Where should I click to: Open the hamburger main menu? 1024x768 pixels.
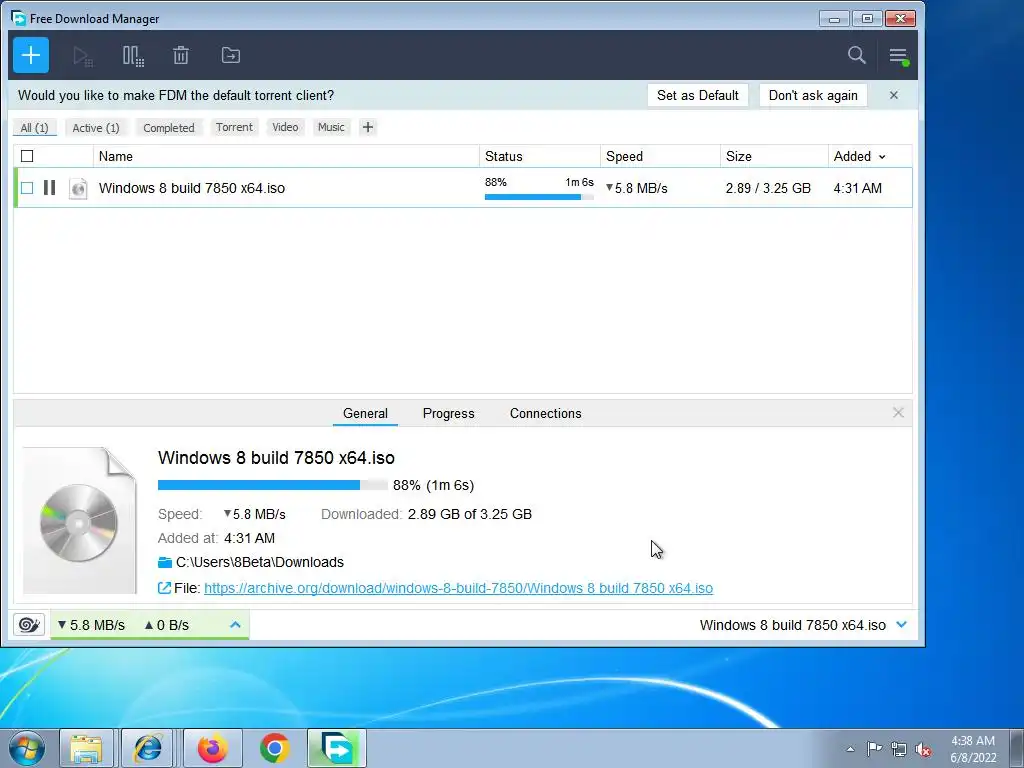click(x=899, y=56)
